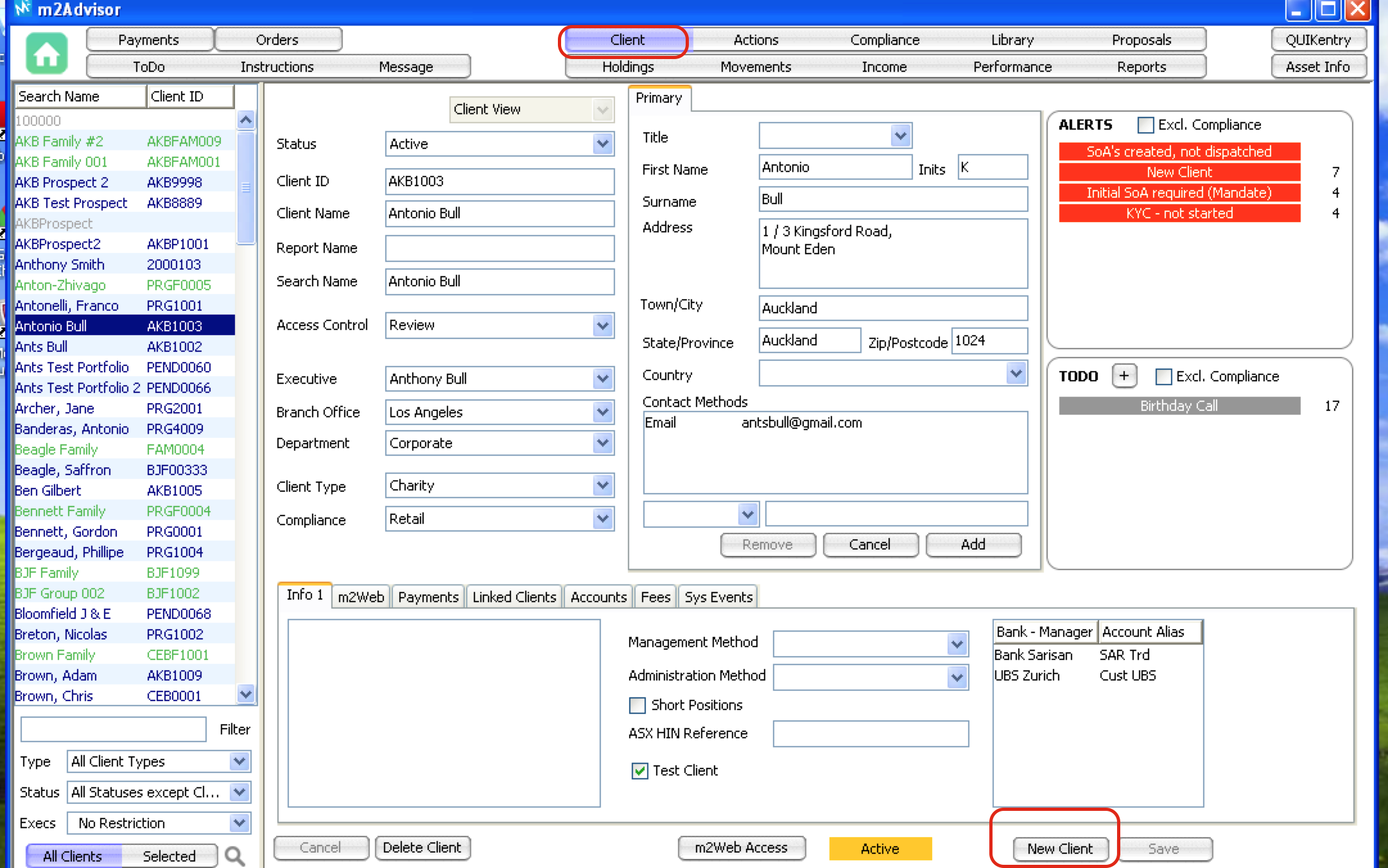Image resolution: width=1388 pixels, height=868 pixels.
Task: Toggle Excl. Compliance checkbox under Alerts
Action: (x=1145, y=125)
